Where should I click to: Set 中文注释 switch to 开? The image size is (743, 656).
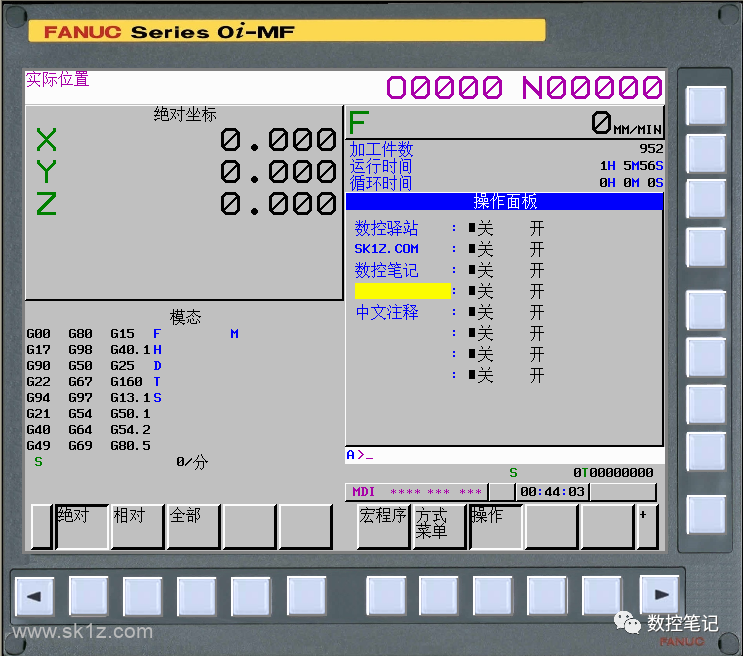(537, 312)
